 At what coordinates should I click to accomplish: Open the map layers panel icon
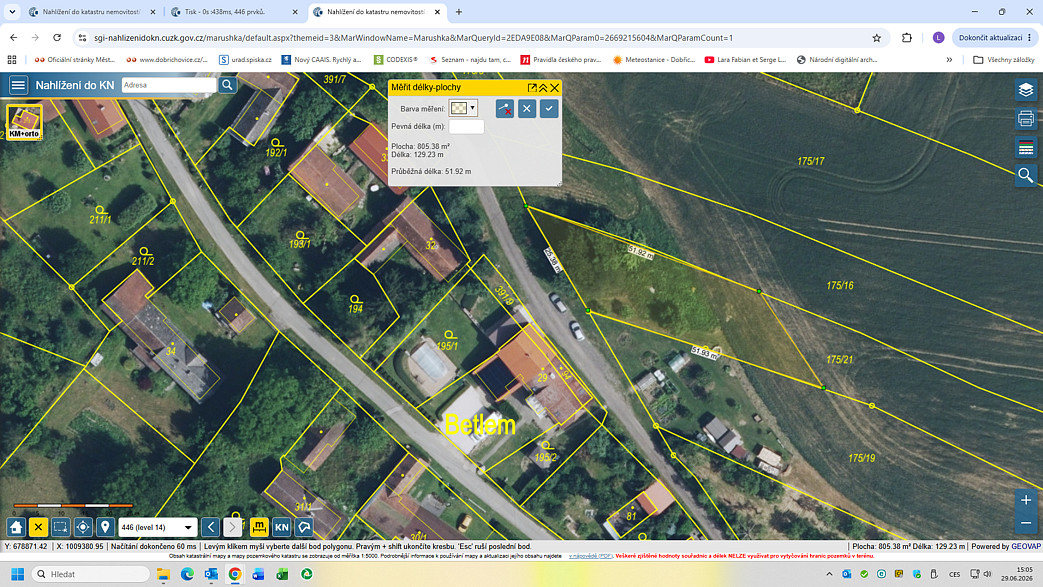[1026, 90]
